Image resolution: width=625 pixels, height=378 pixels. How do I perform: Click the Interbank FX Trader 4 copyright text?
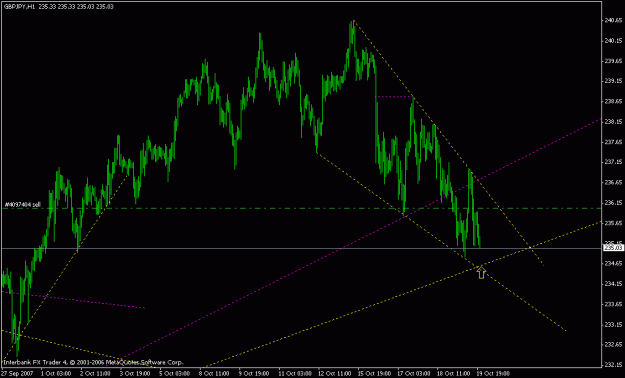93,362
